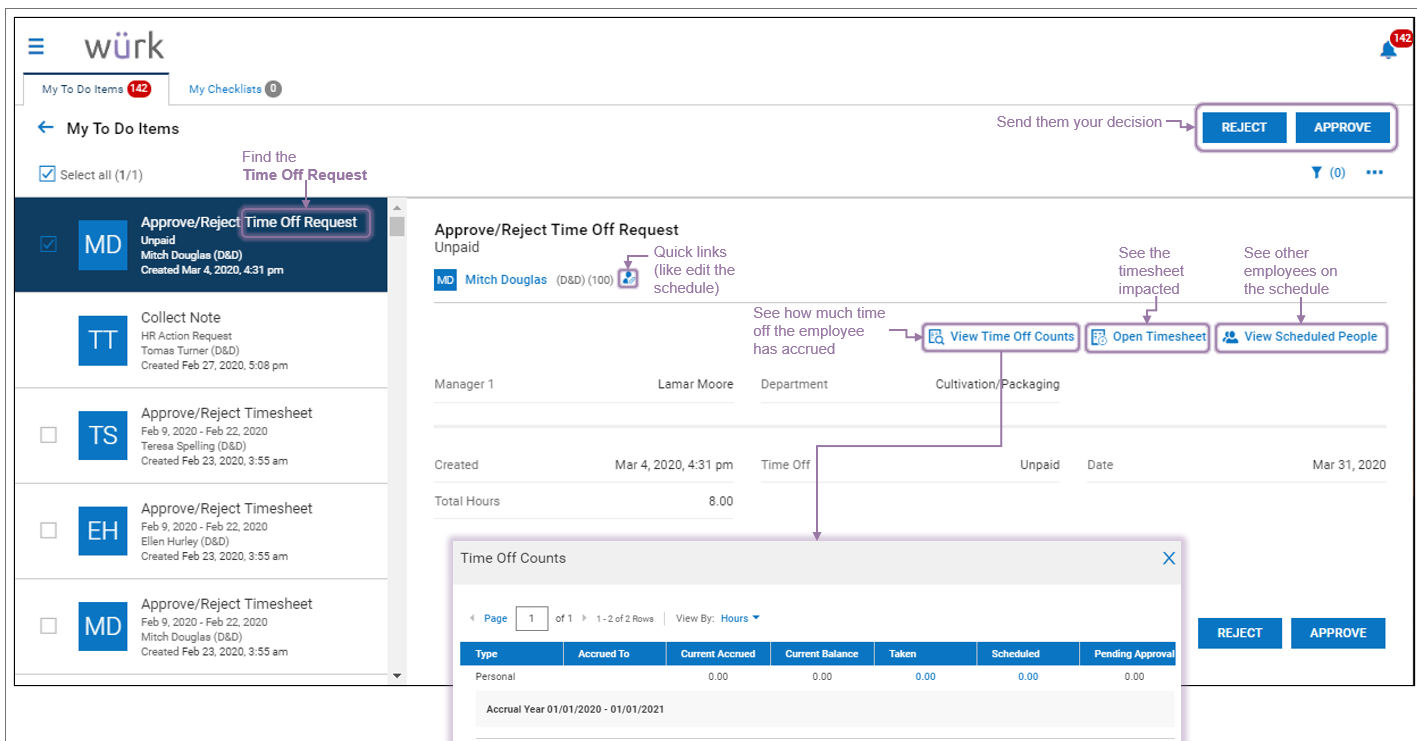Click APPROVE in the top header bar
The image size is (1417, 741).
tap(1342, 127)
